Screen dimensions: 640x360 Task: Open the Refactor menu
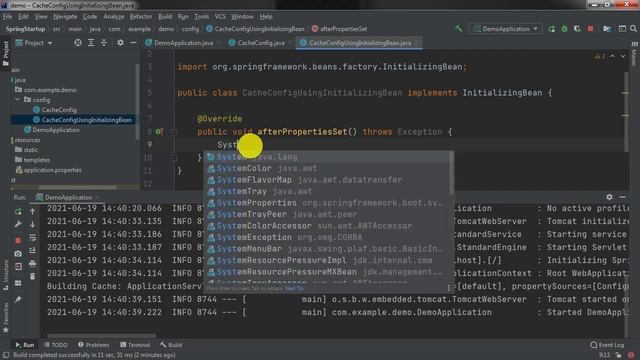141,17
